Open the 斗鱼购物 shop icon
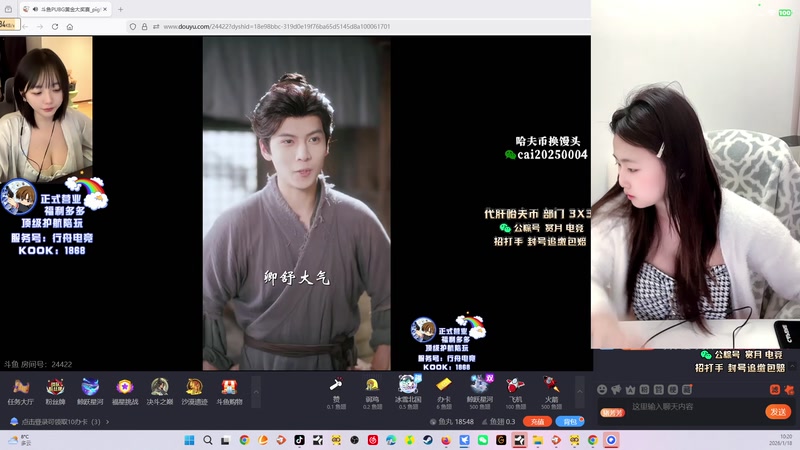Image resolution: width=800 pixels, height=450 pixels. pyautogui.click(x=229, y=392)
